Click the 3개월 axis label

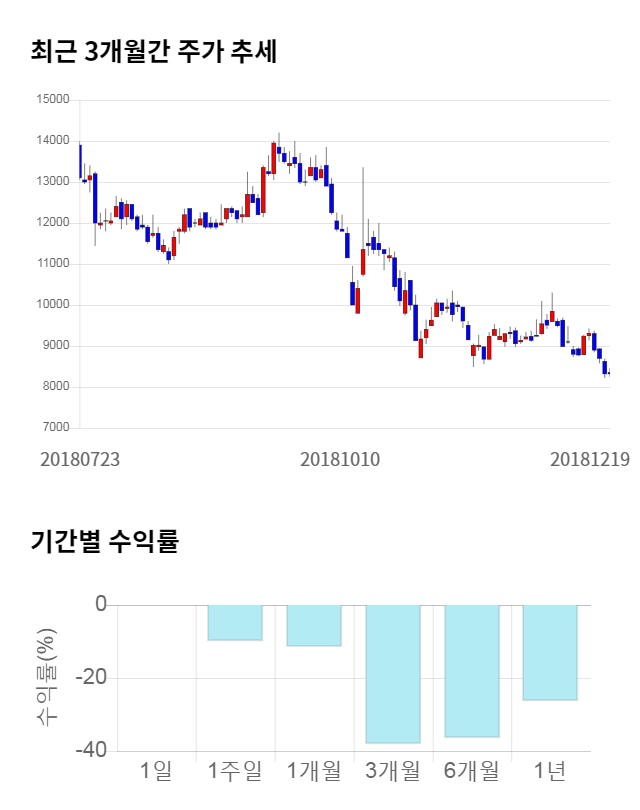(393, 771)
